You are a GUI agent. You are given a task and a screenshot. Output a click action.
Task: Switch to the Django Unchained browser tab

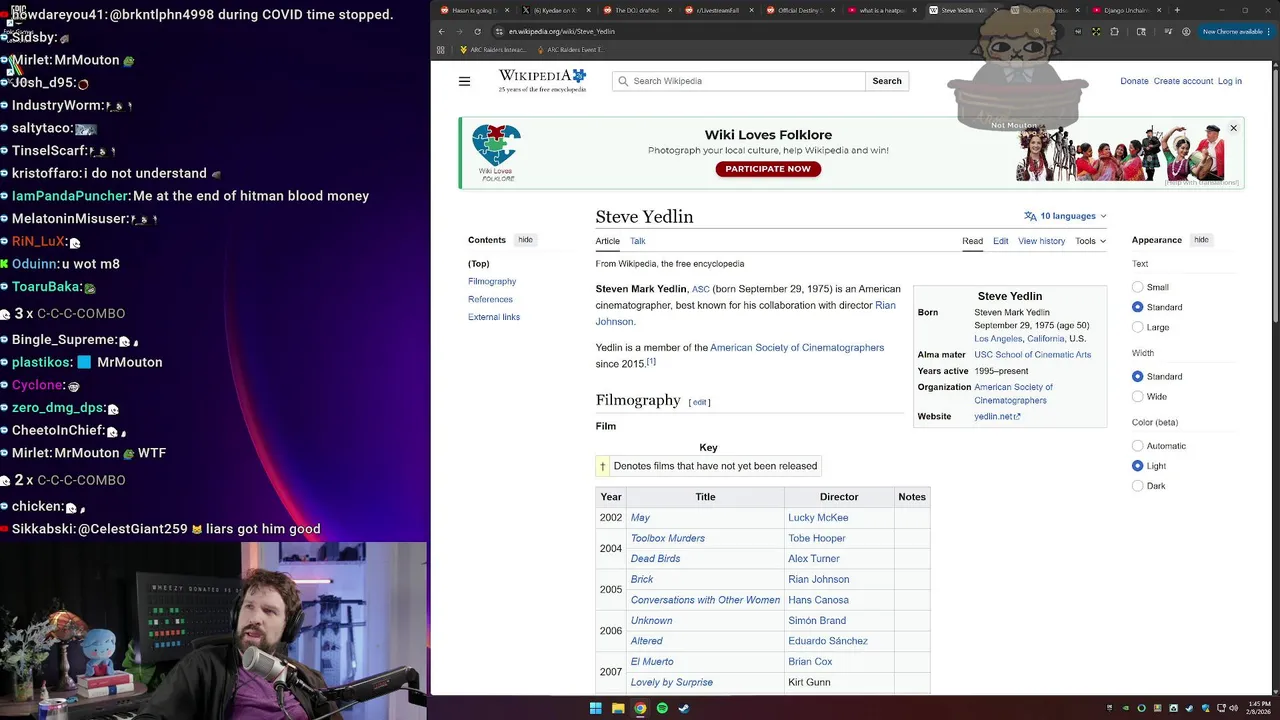tap(1126, 10)
